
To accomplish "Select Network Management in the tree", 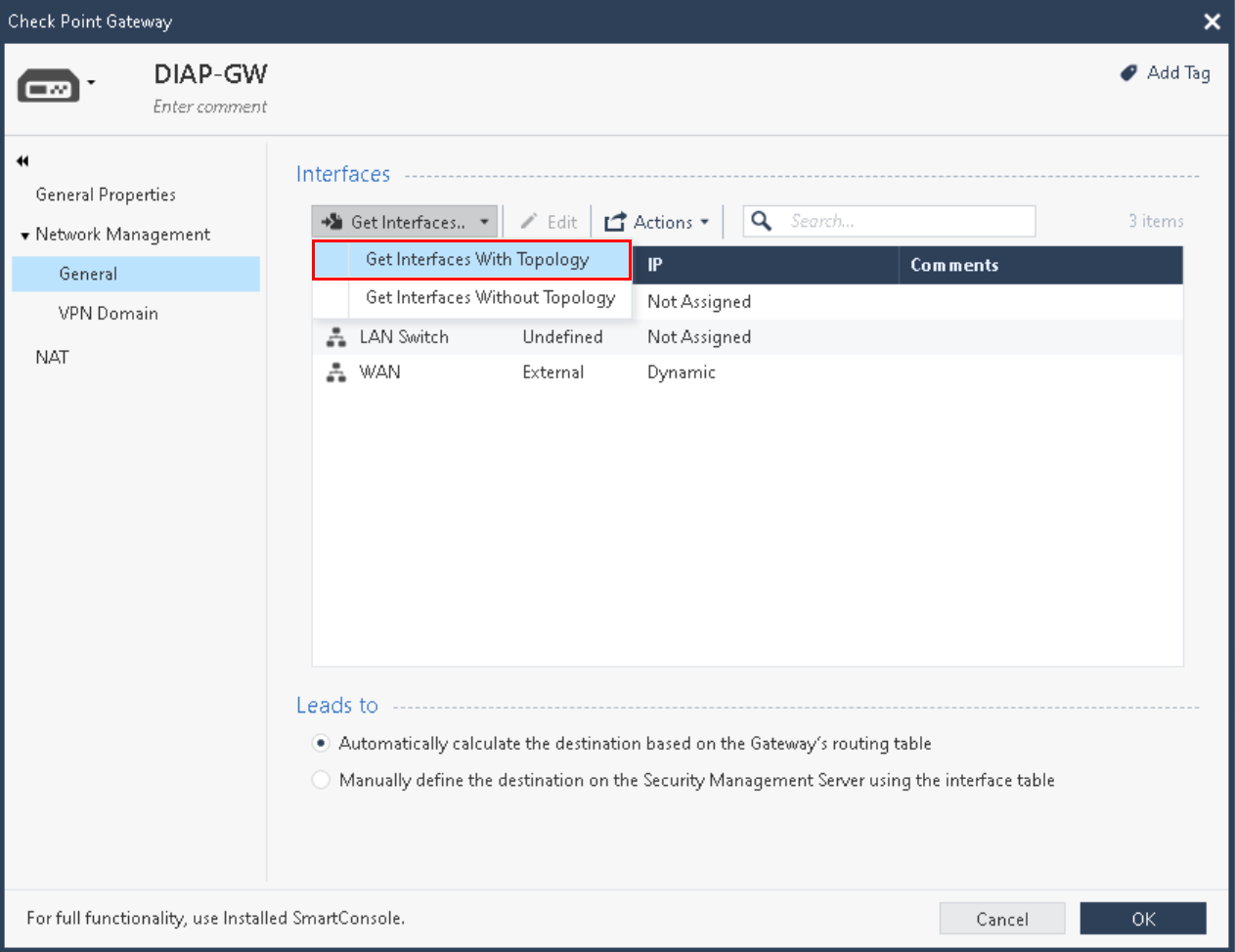I will [123, 235].
